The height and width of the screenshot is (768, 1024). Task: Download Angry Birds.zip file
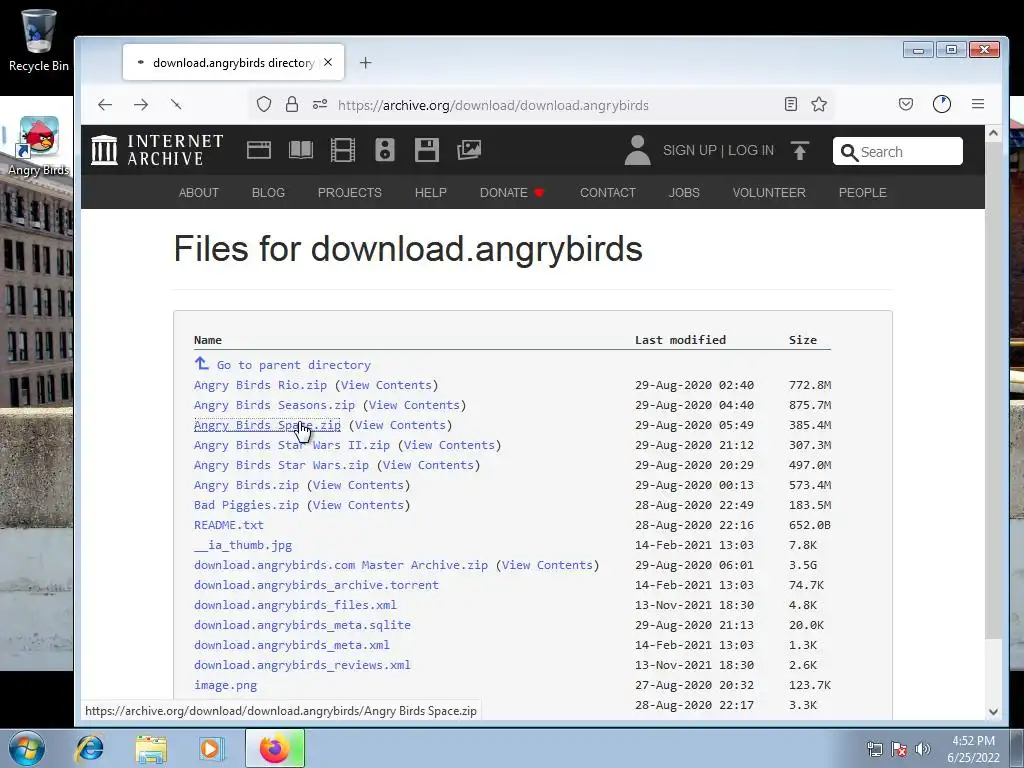click(246, 485)
